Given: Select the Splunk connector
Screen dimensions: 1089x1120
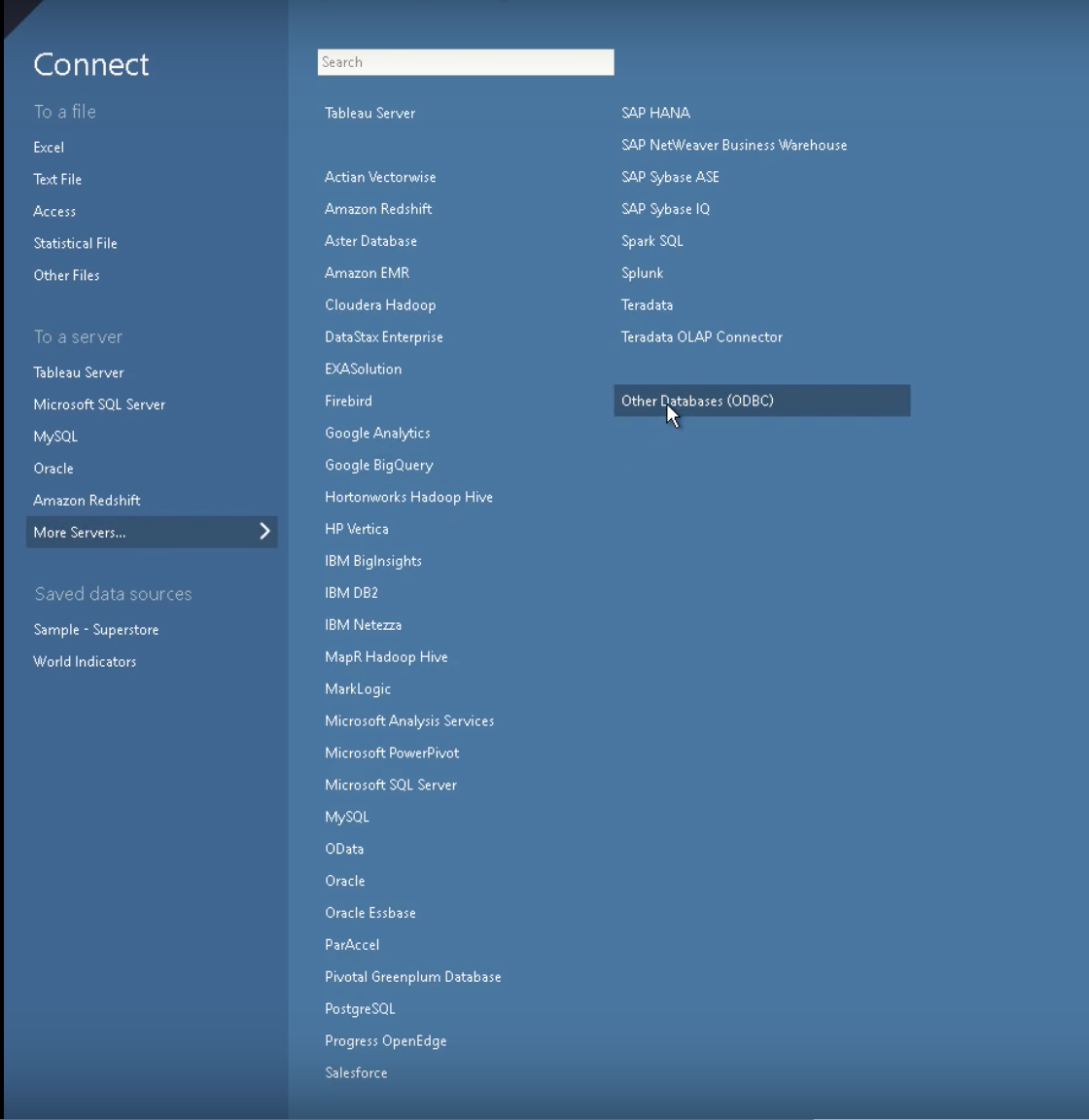Looking at the screenshot, I should pos(642,273).
